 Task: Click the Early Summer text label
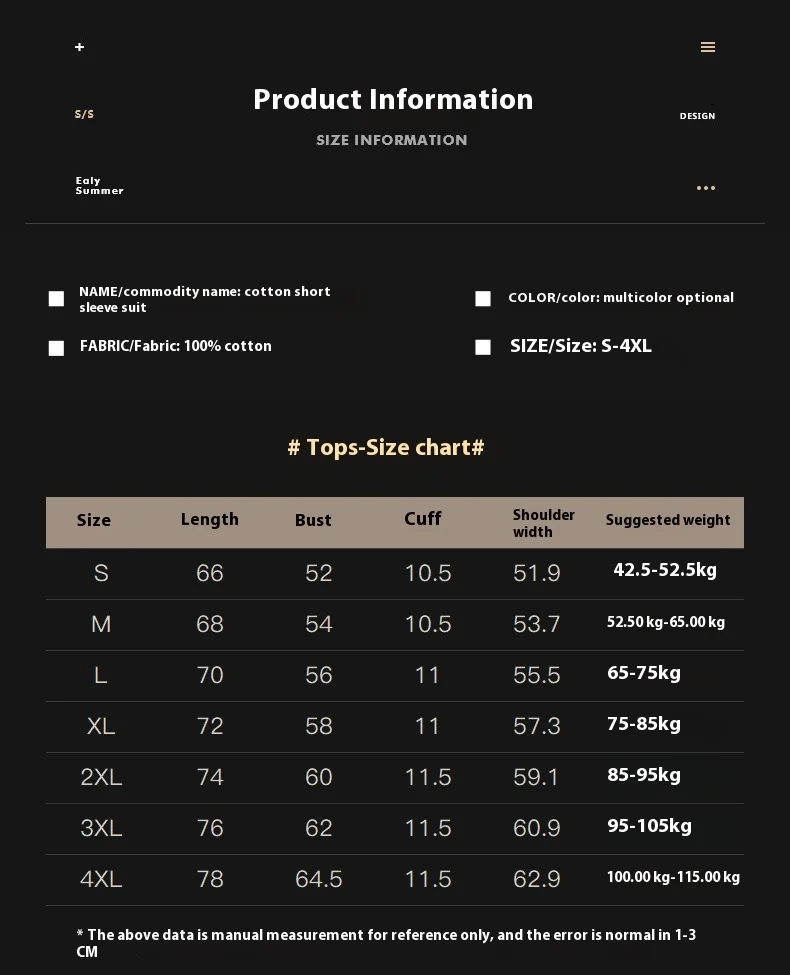click(x=99, y=186)
